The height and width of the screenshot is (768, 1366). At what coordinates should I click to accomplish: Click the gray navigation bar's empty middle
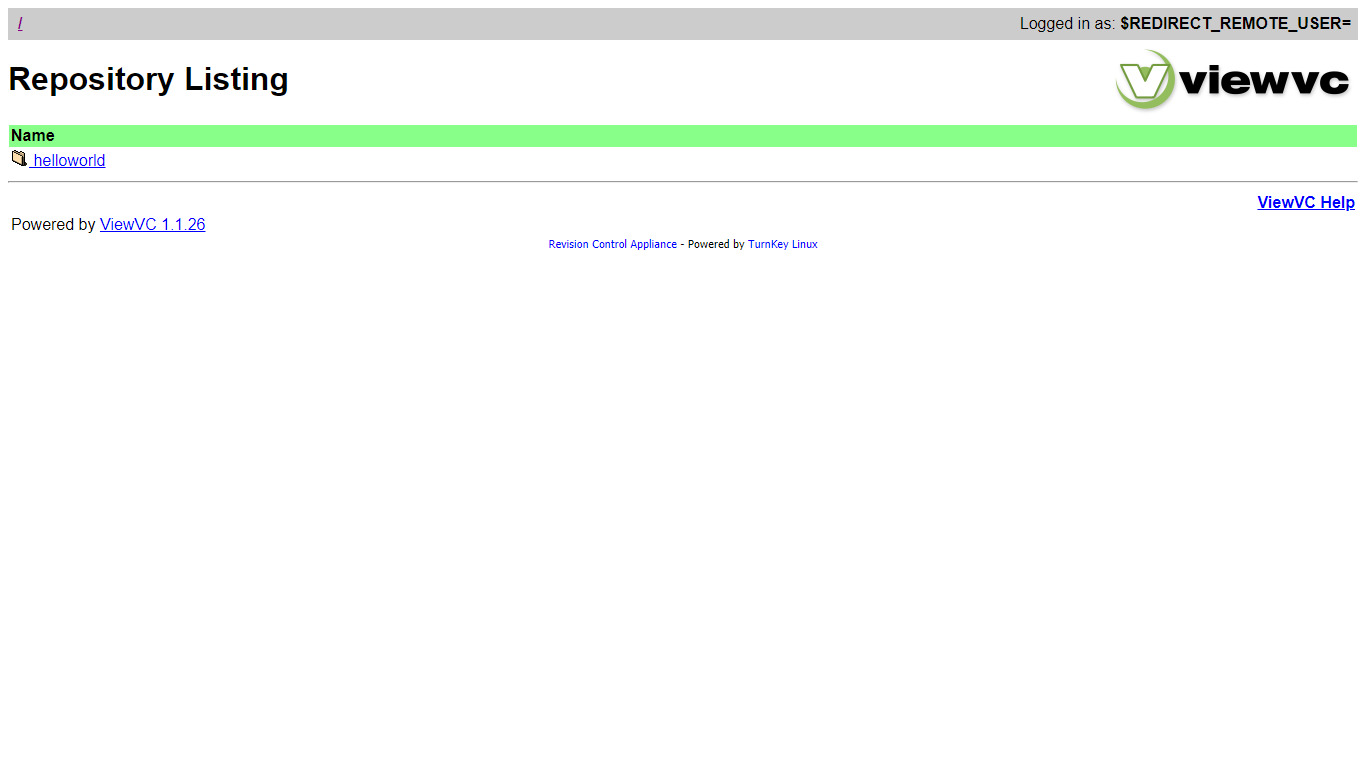[x=520, y=24]
